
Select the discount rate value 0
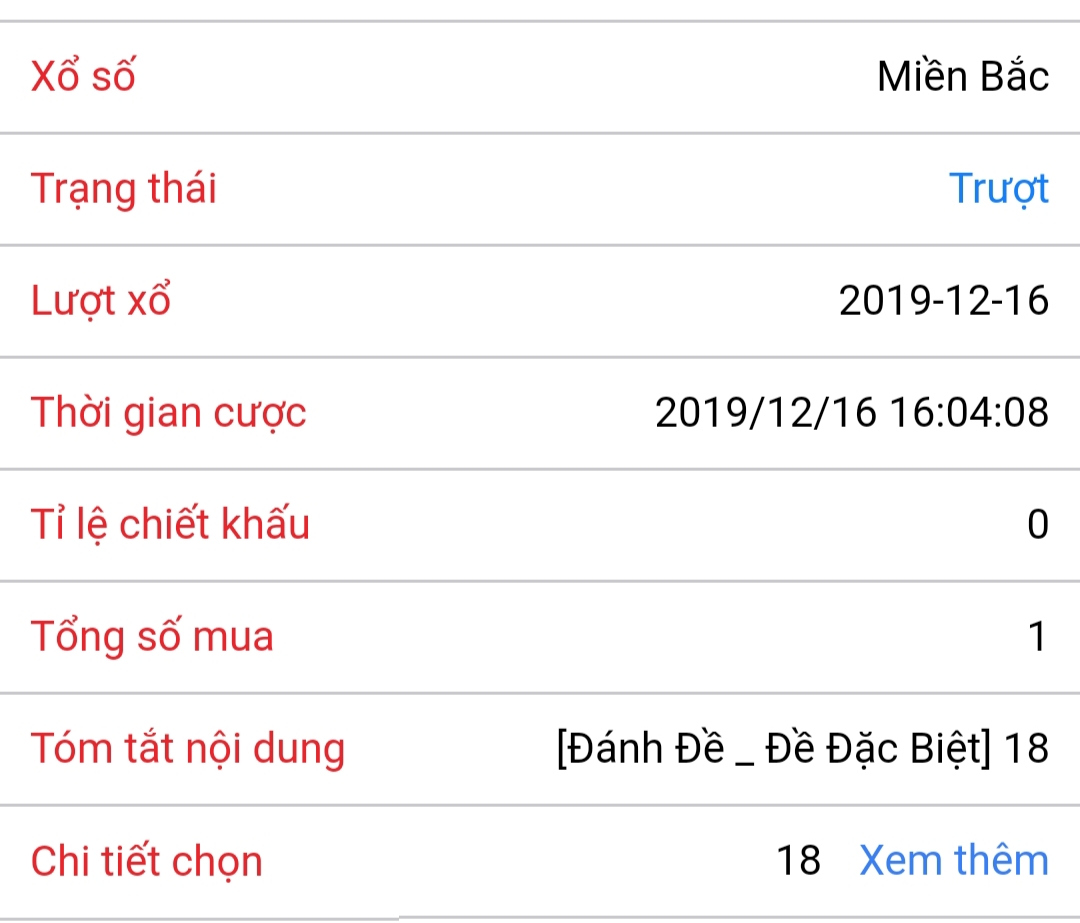coord(1038,524)
